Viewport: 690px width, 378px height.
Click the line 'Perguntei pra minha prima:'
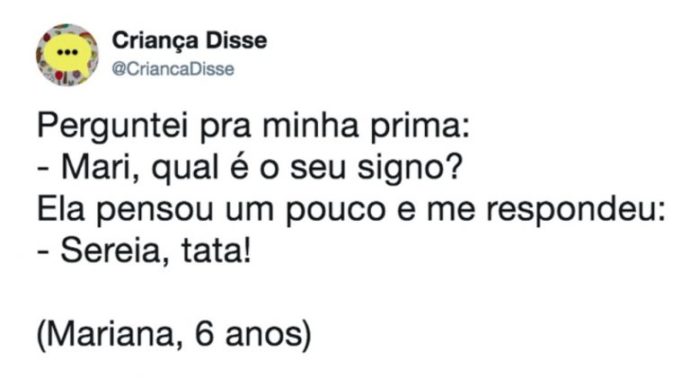pos(254,127)
